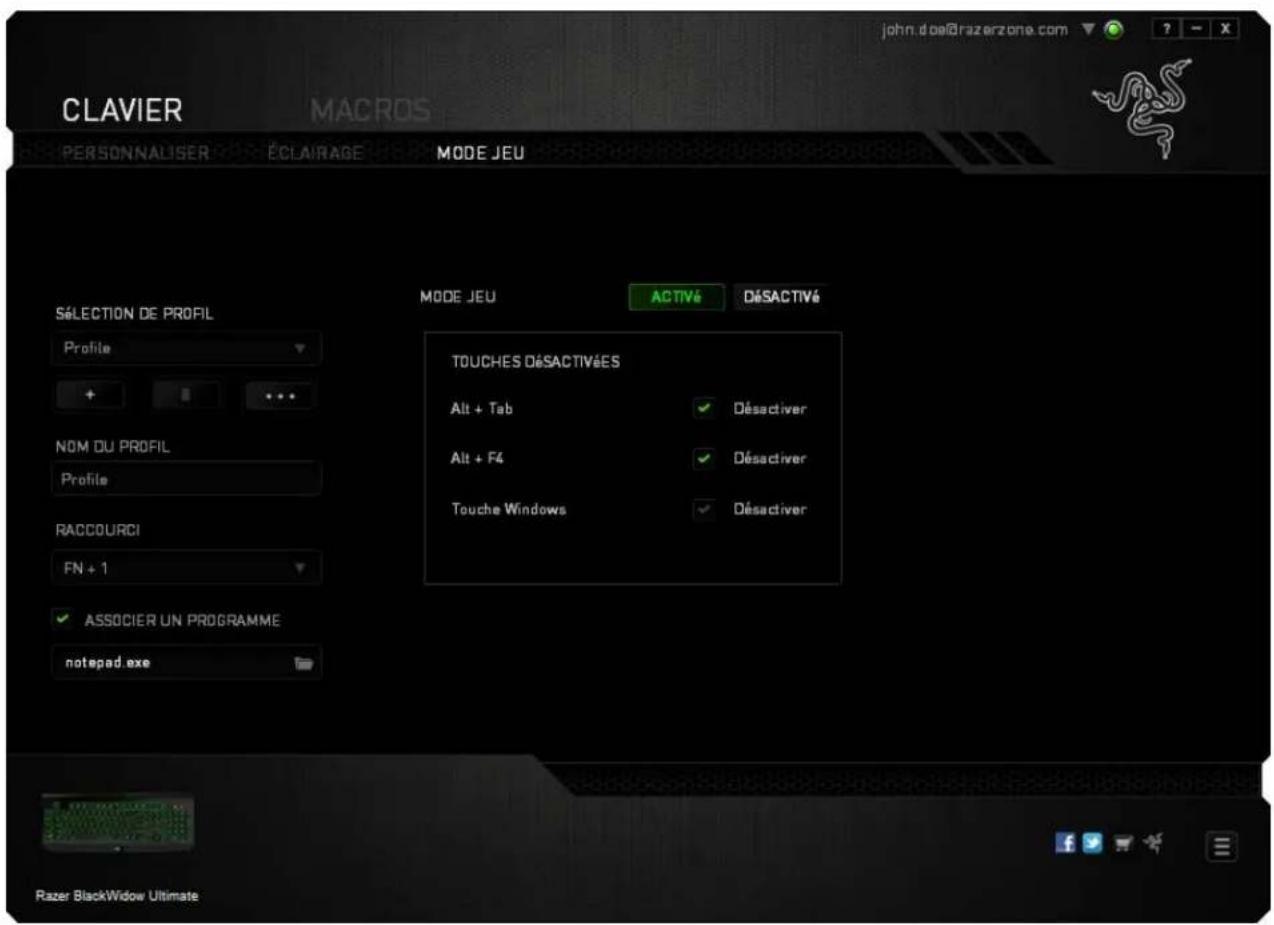Open the Mode Jeu sub-tab
The height and width of the screenshot is (925, 1274).
[x=480, y=153]
